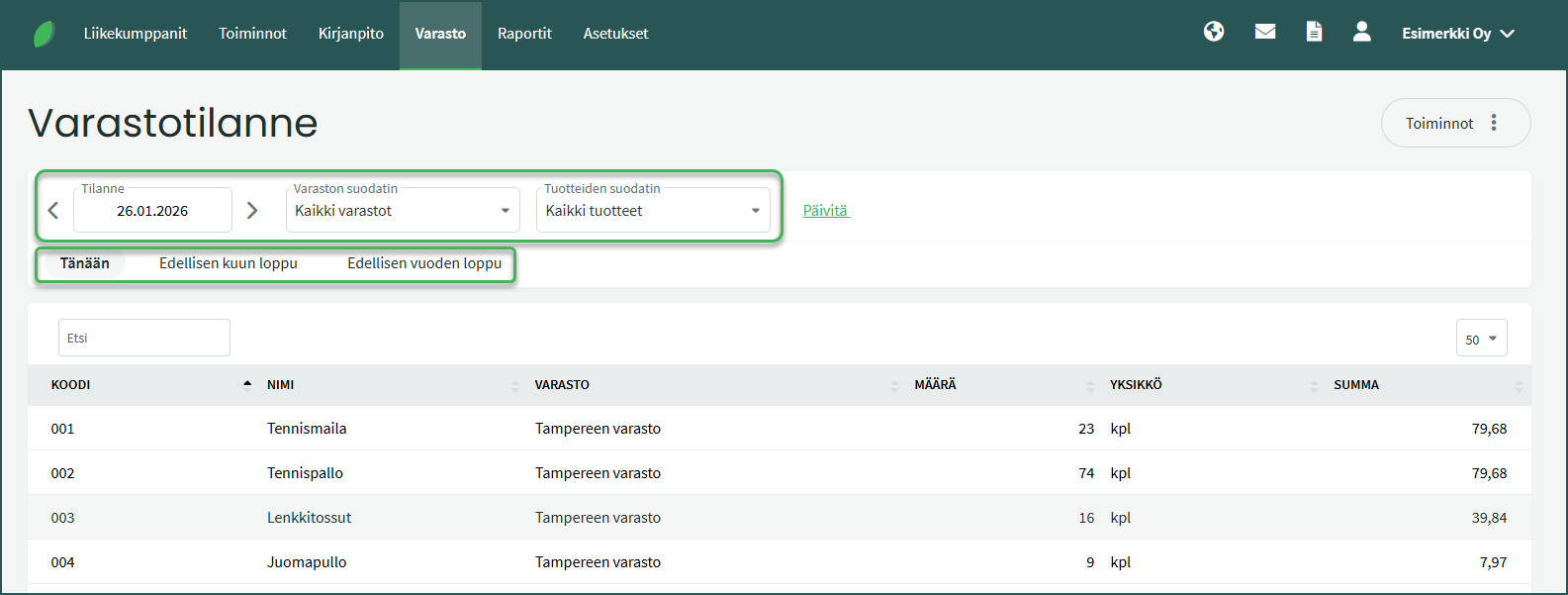The height and width of the screenshot is (595, 1568).
Task: Click the document icon in header
Action: [1314, 32]
